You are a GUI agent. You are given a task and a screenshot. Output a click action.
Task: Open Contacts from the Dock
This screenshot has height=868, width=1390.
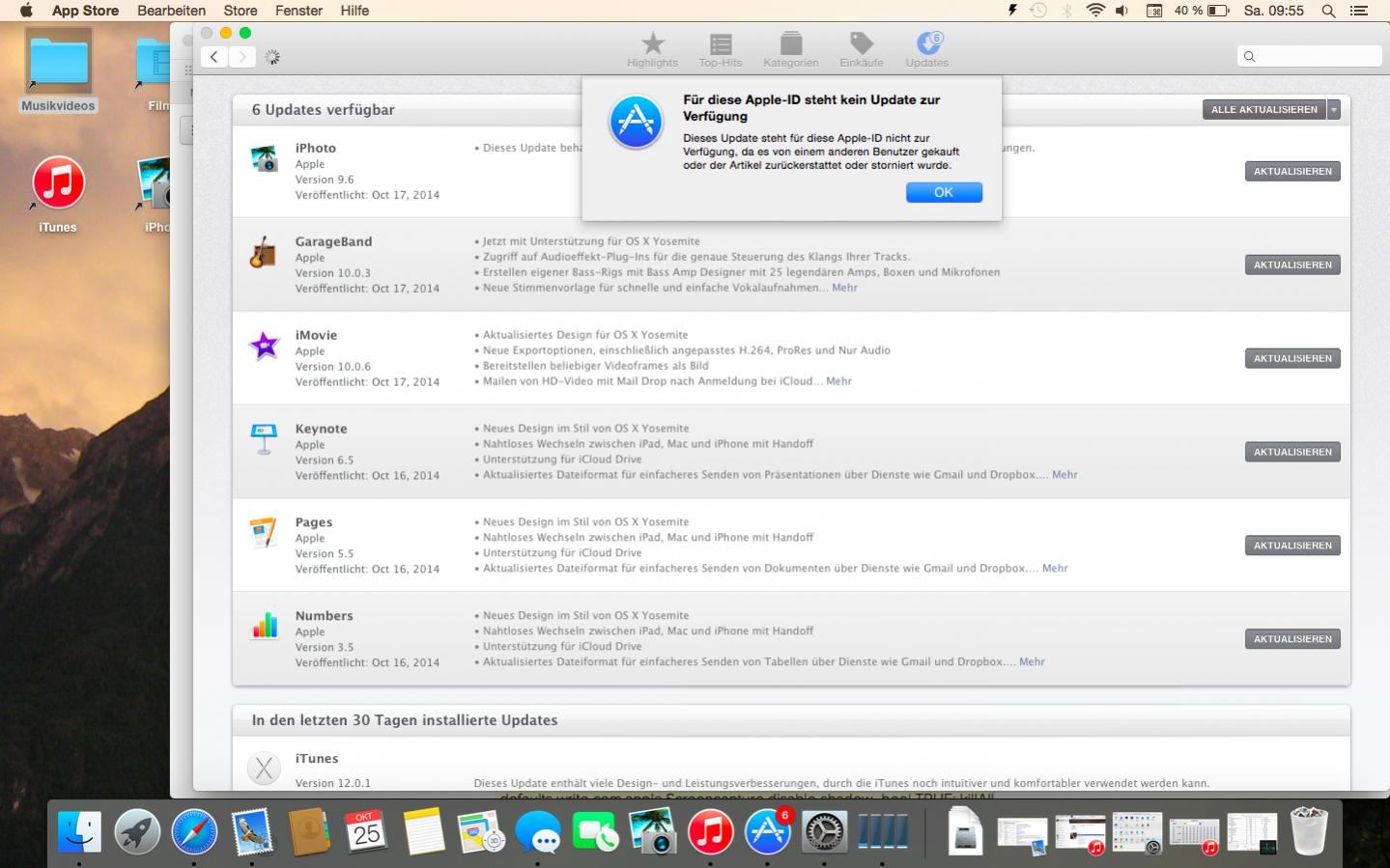point(309,830)
